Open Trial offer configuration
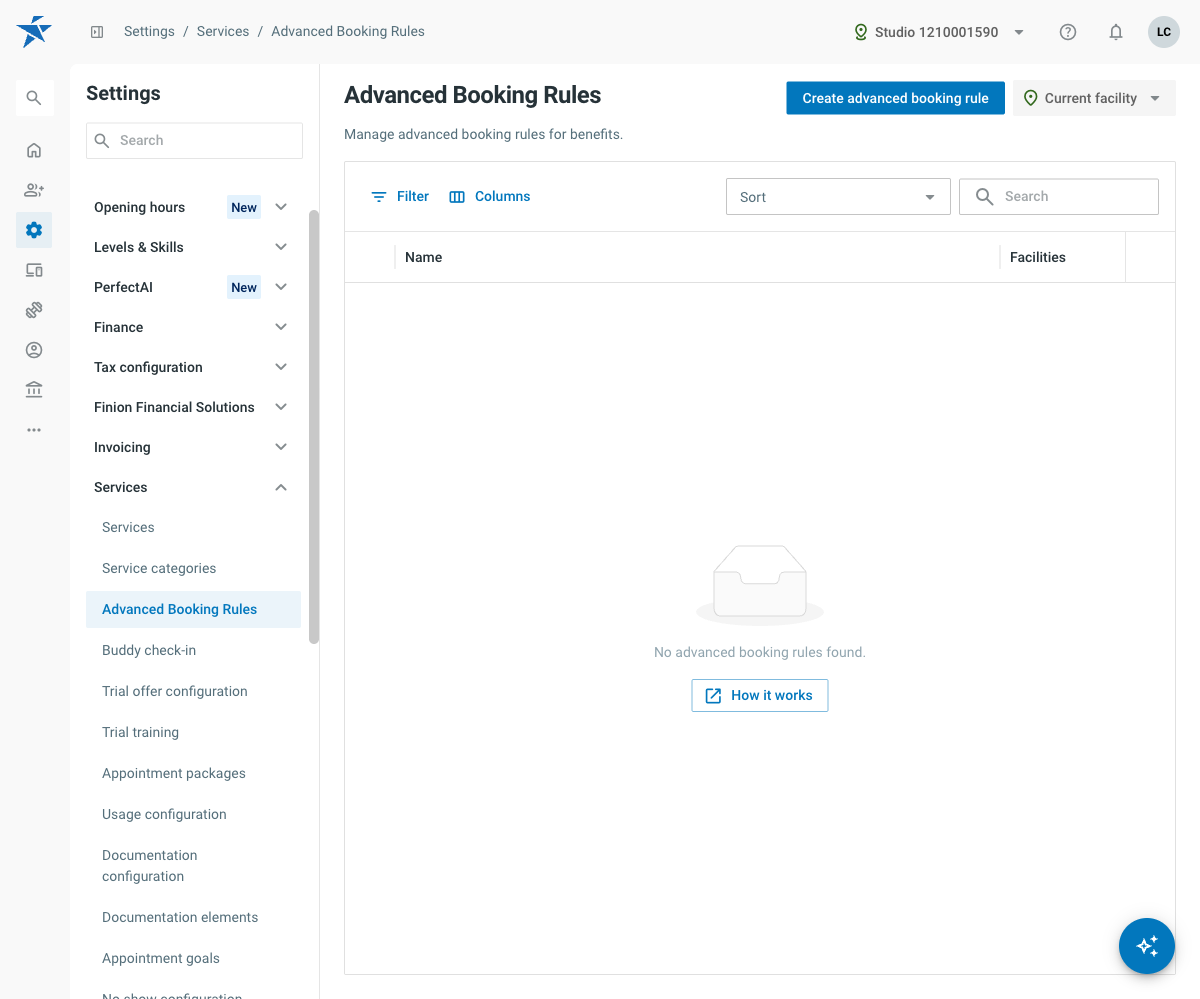1200x999 pixels. pyautogui.click(x=193, y=691)
